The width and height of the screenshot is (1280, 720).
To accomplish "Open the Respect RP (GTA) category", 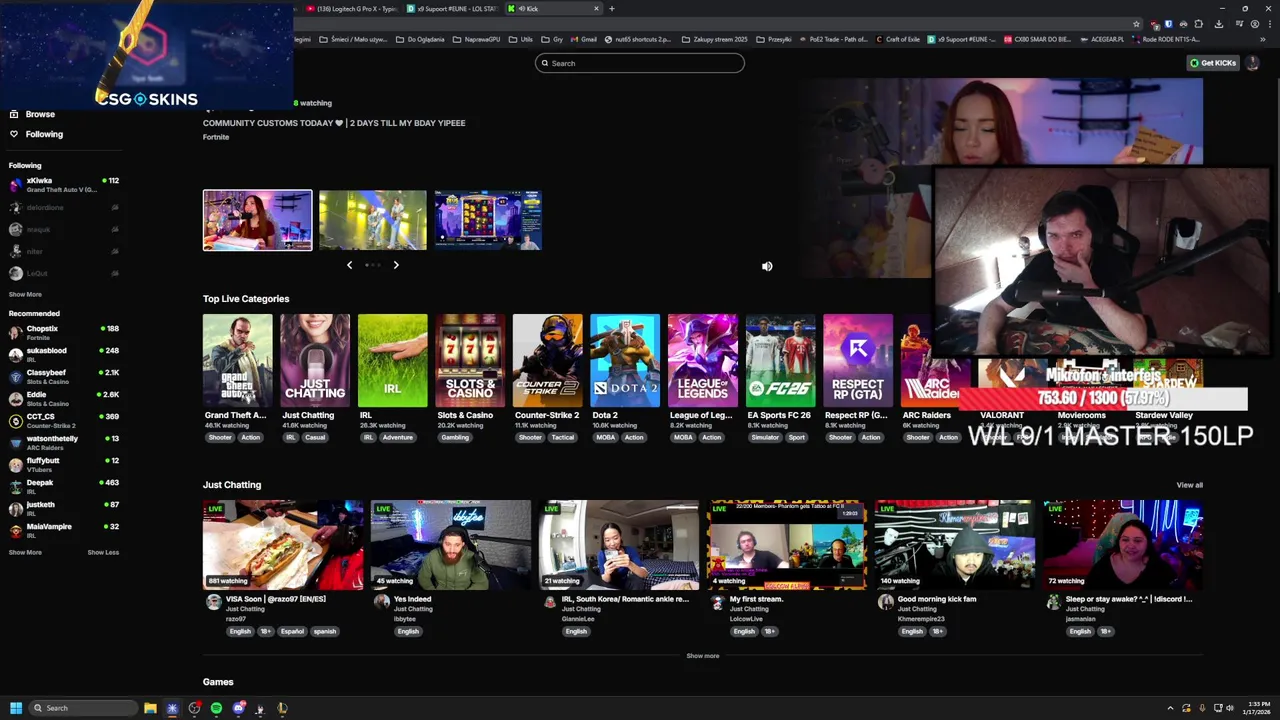I will [858, 361].
